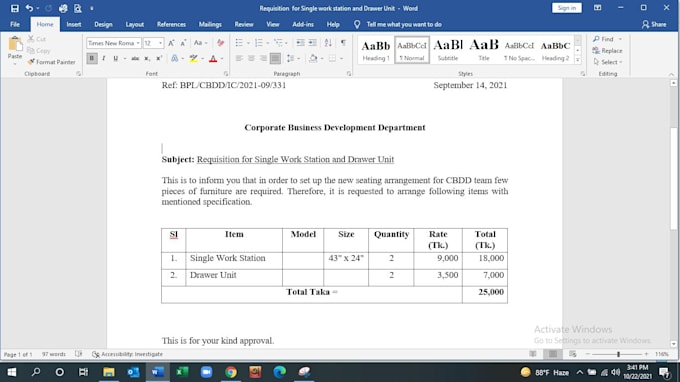Open the Select dropdown in Editing

[608, 62]
